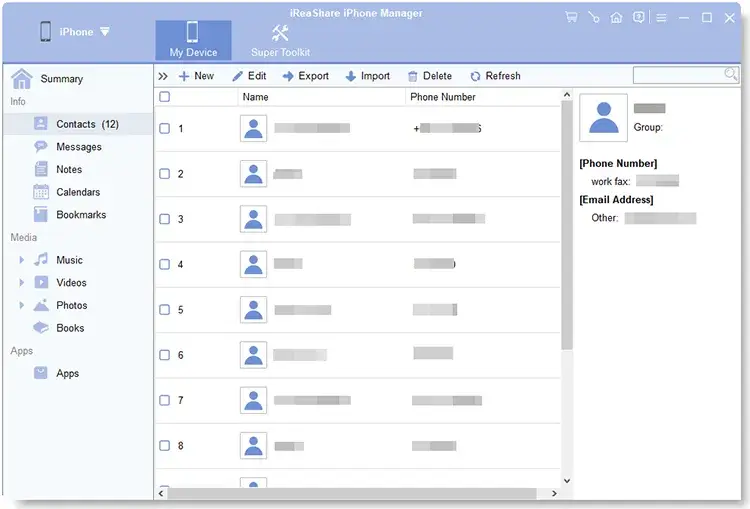Expand the Music tree item
The width and height of the screenshot is (750, 509).
(21, 260)
